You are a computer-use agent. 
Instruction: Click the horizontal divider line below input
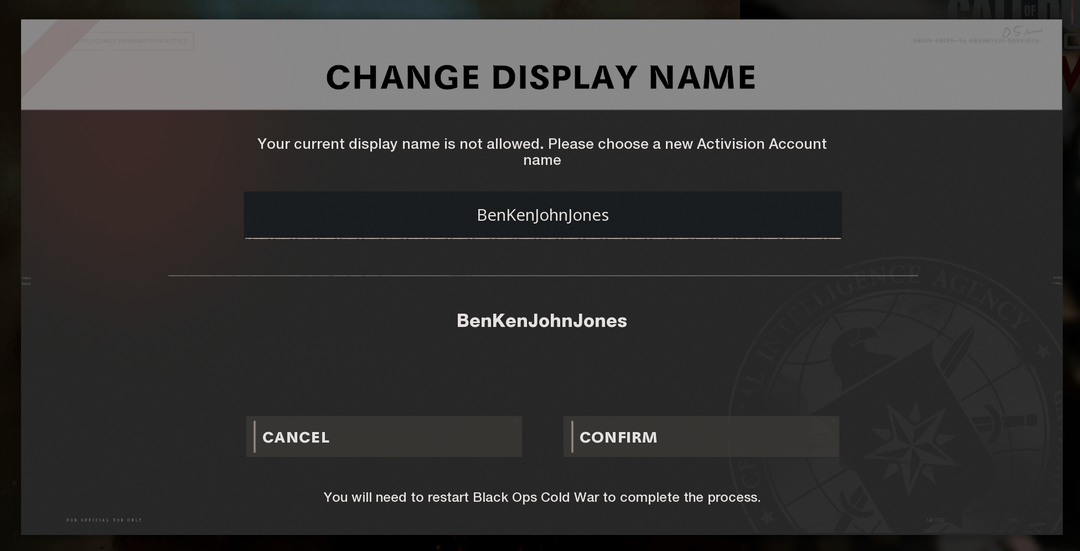pos(542,275)
